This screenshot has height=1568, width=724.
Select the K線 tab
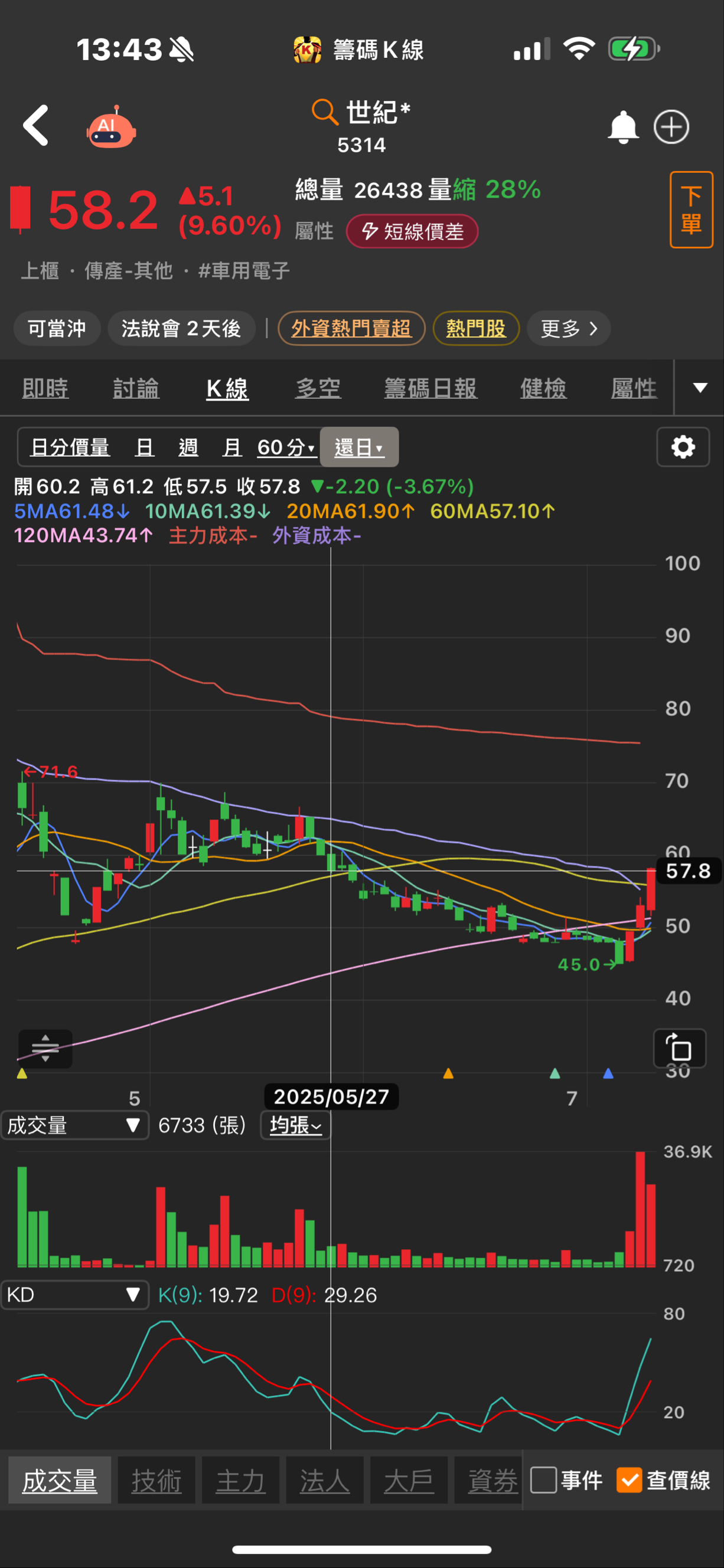point(227,388)
